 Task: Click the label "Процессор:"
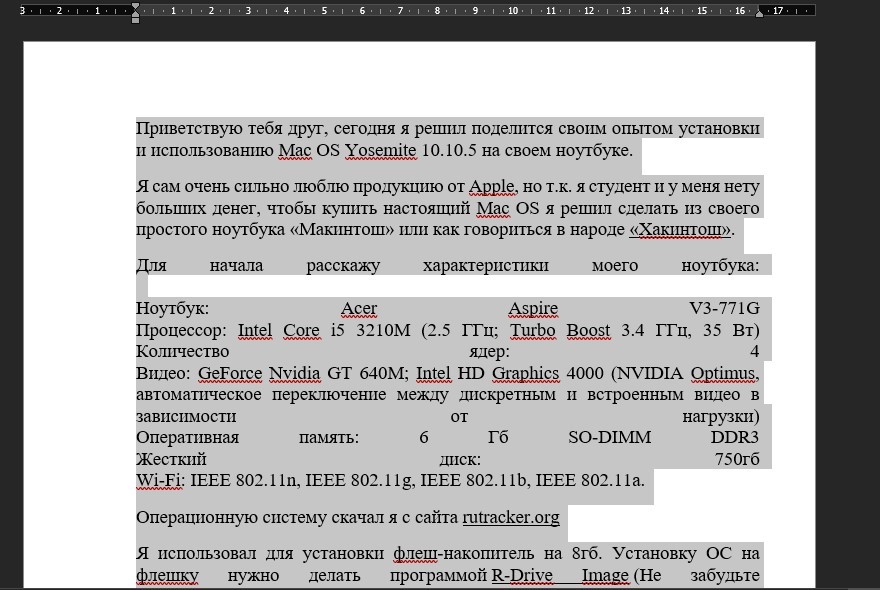(181, 330)
